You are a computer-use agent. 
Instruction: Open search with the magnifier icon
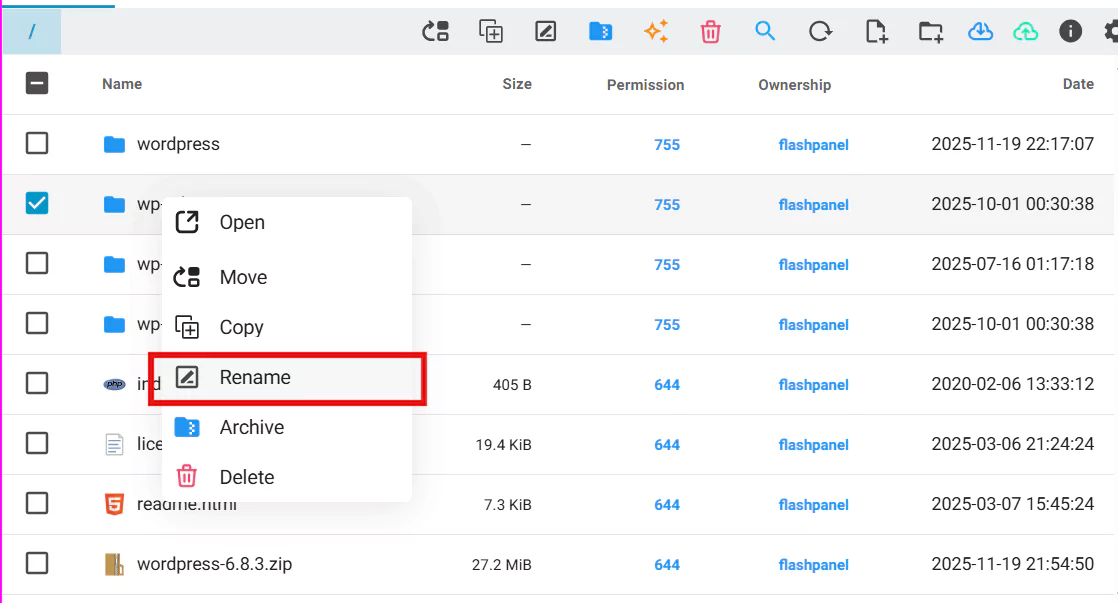[x=765, y=32]
